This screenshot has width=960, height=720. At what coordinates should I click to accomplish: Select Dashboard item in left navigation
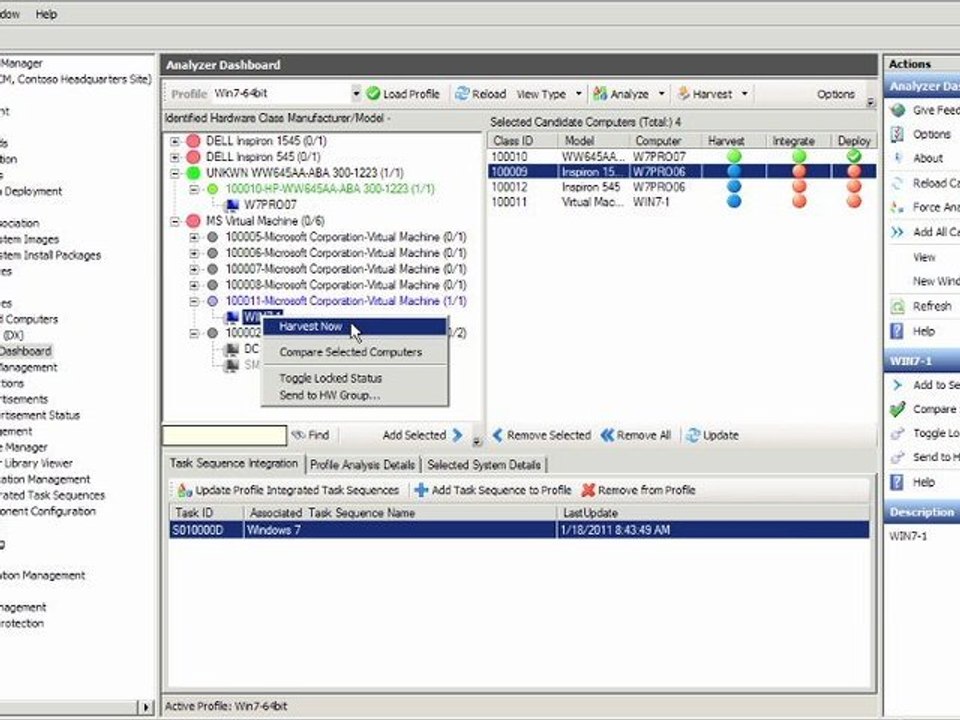pyautogui.click(x=26, y=351)
